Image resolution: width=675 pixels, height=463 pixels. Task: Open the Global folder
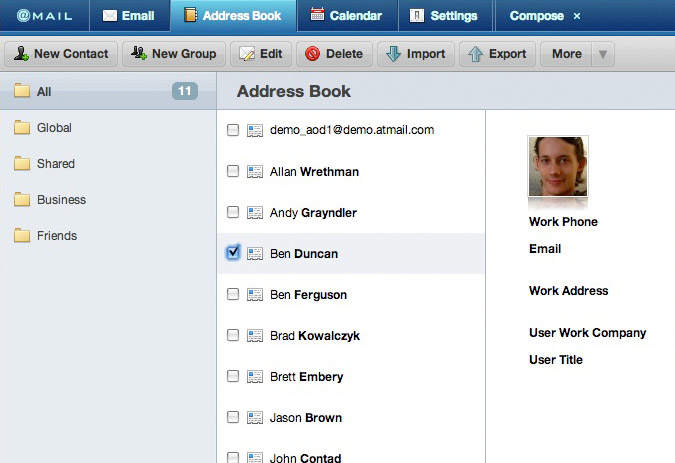[x=108, y=128]
